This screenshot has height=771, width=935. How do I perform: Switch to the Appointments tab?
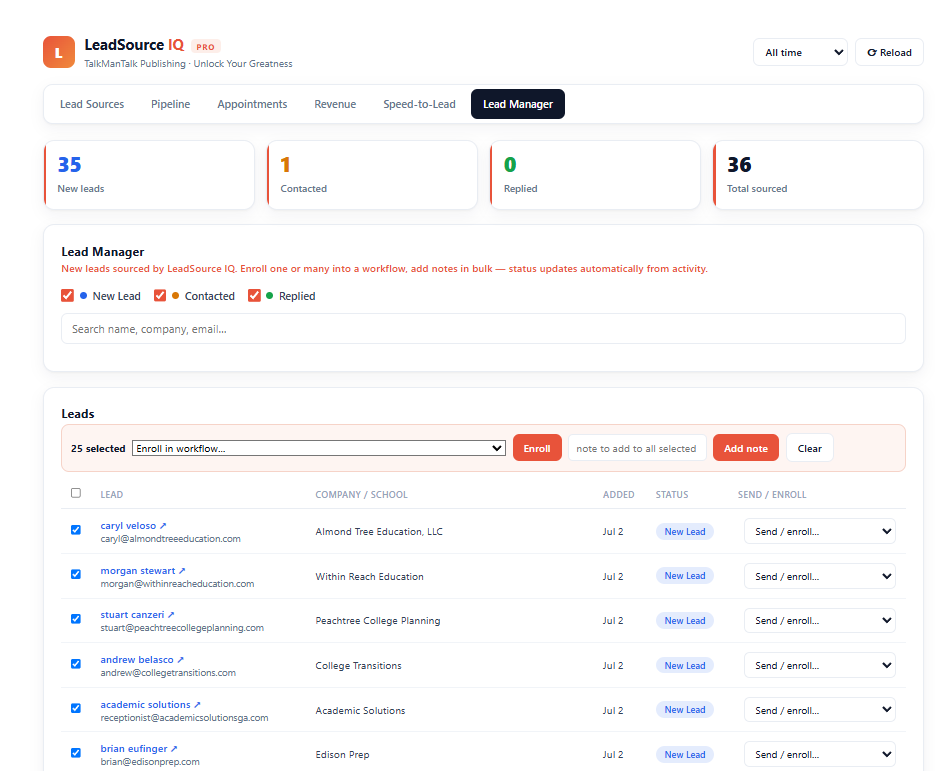252,104
